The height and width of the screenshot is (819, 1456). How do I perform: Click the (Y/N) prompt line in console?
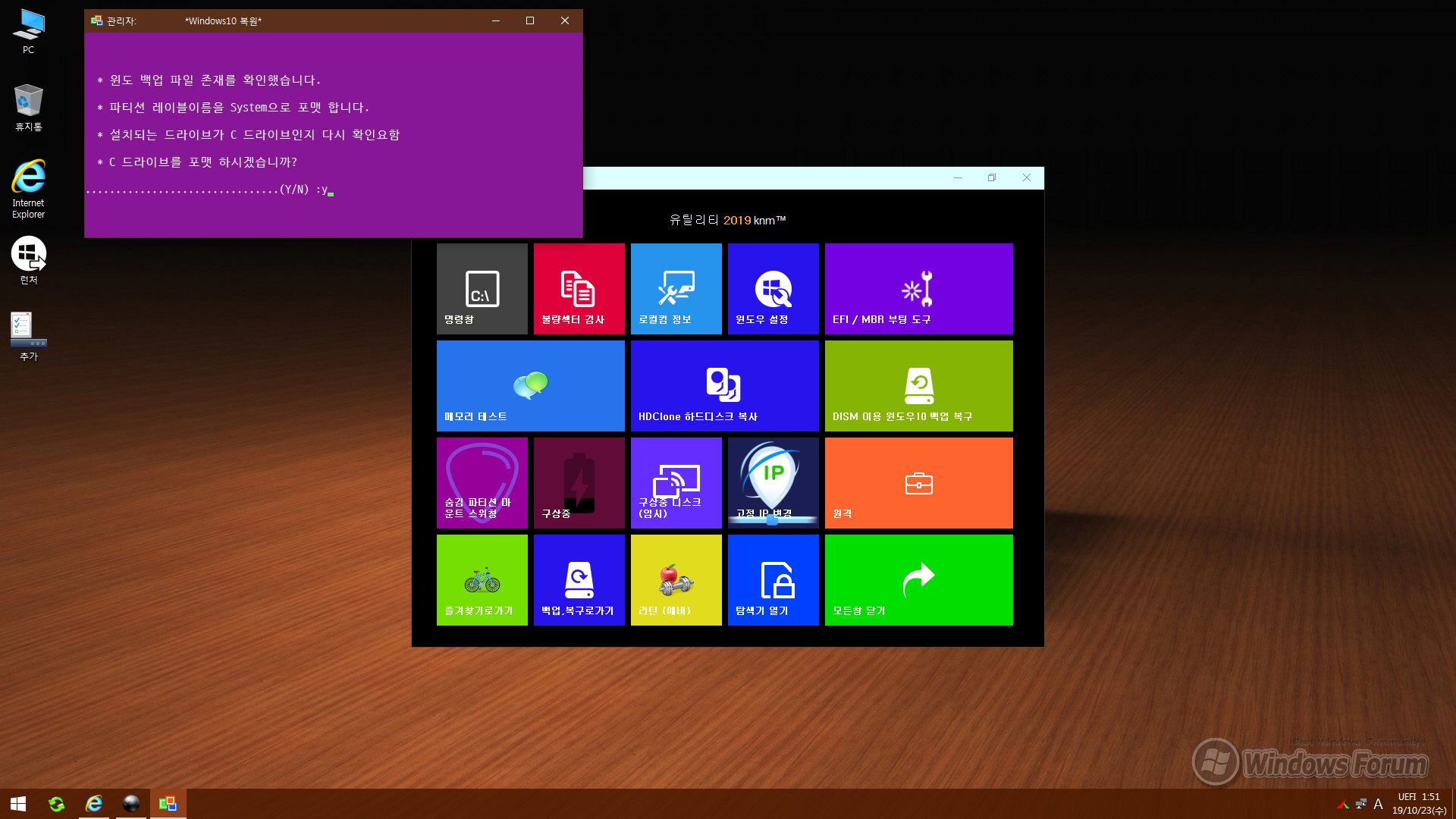click(209, 190)
